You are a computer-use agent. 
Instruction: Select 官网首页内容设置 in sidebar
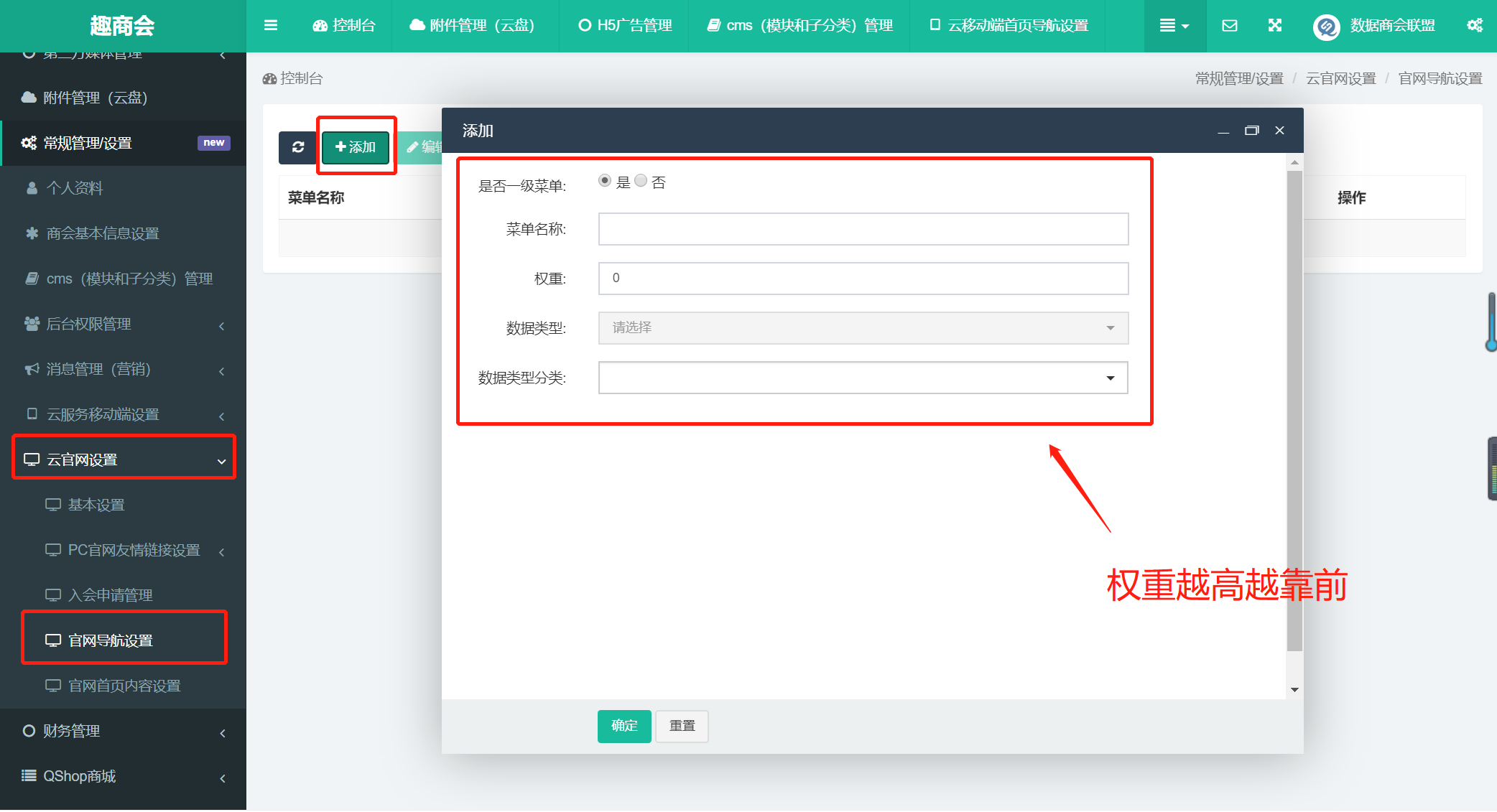tap(124, 686)
